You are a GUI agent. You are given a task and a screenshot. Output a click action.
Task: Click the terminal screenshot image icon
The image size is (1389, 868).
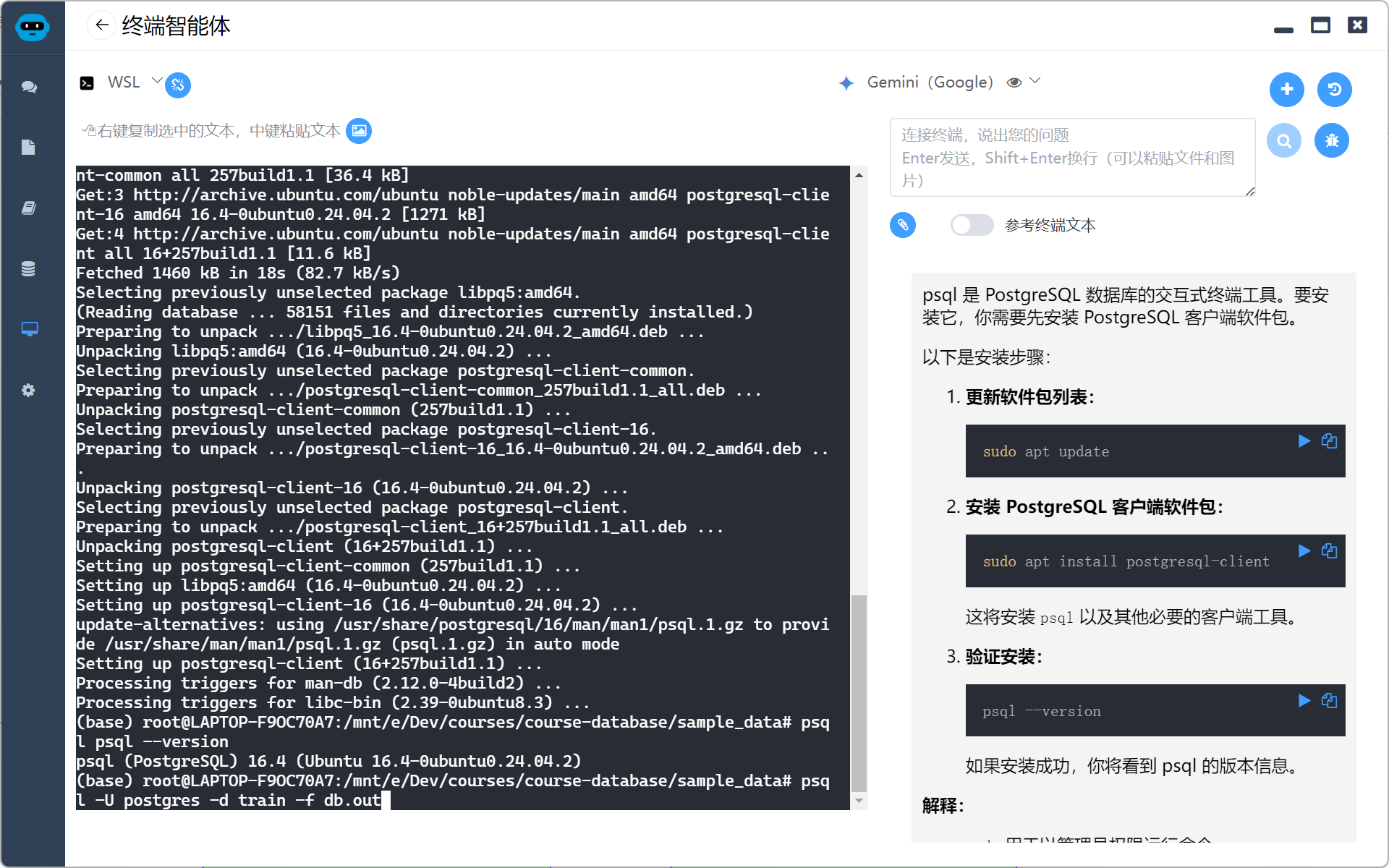click(x=359, y=131)
